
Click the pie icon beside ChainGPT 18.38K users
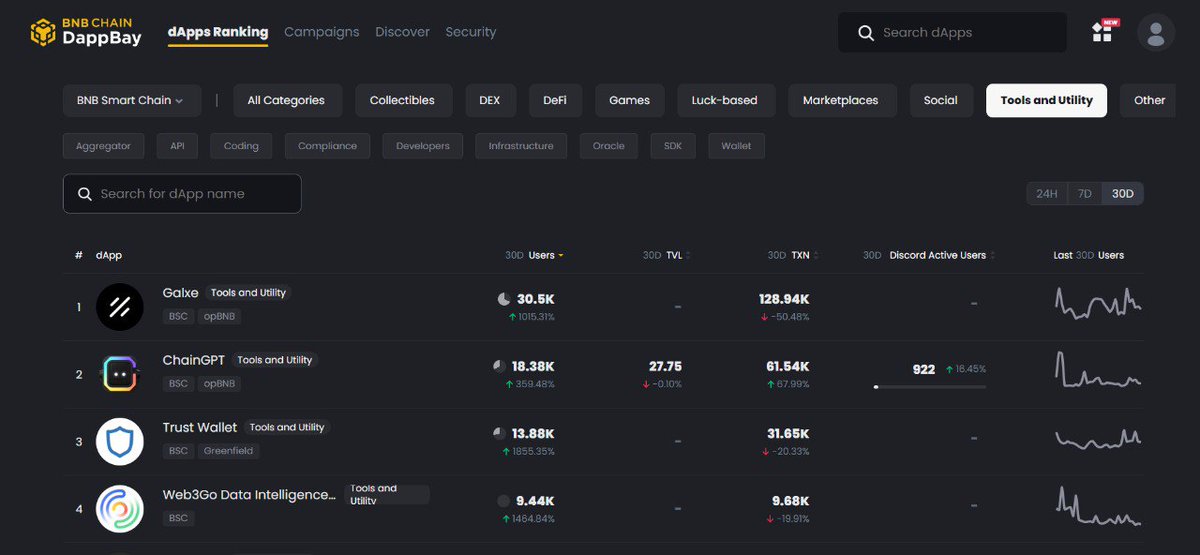498,366
